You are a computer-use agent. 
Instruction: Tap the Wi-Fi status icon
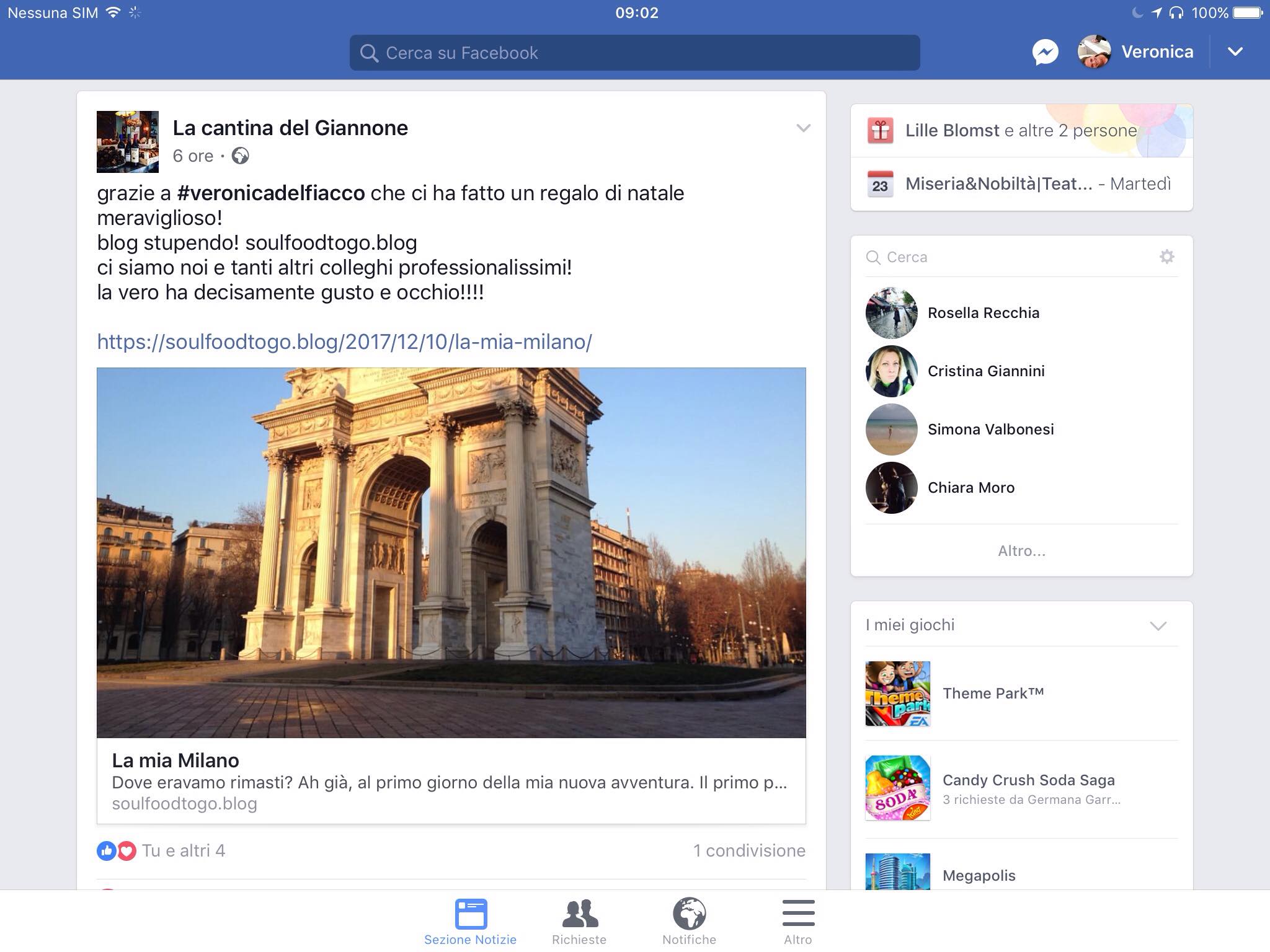[113, 12]
